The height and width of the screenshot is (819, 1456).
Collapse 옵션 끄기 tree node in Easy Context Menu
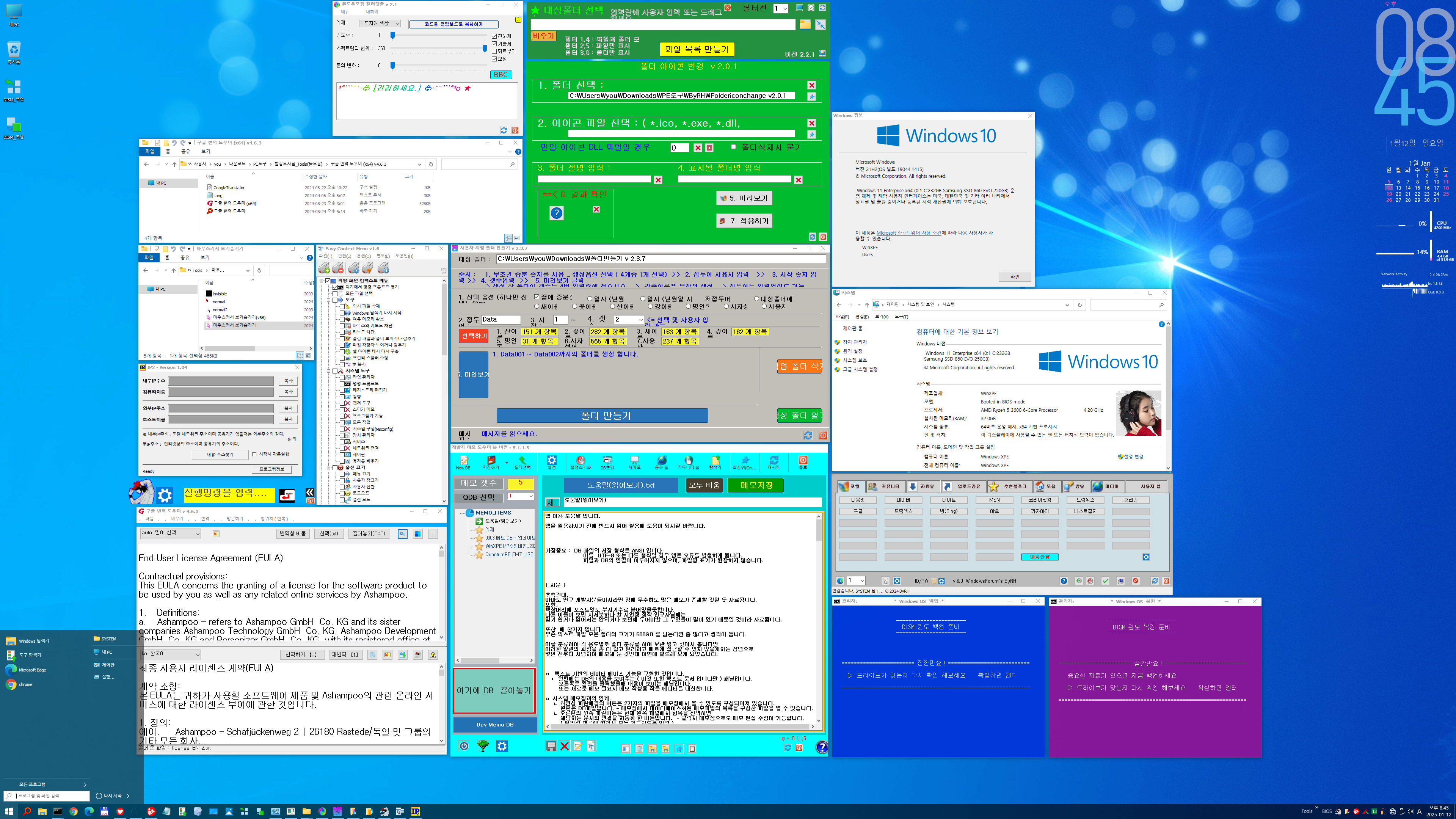328,468
